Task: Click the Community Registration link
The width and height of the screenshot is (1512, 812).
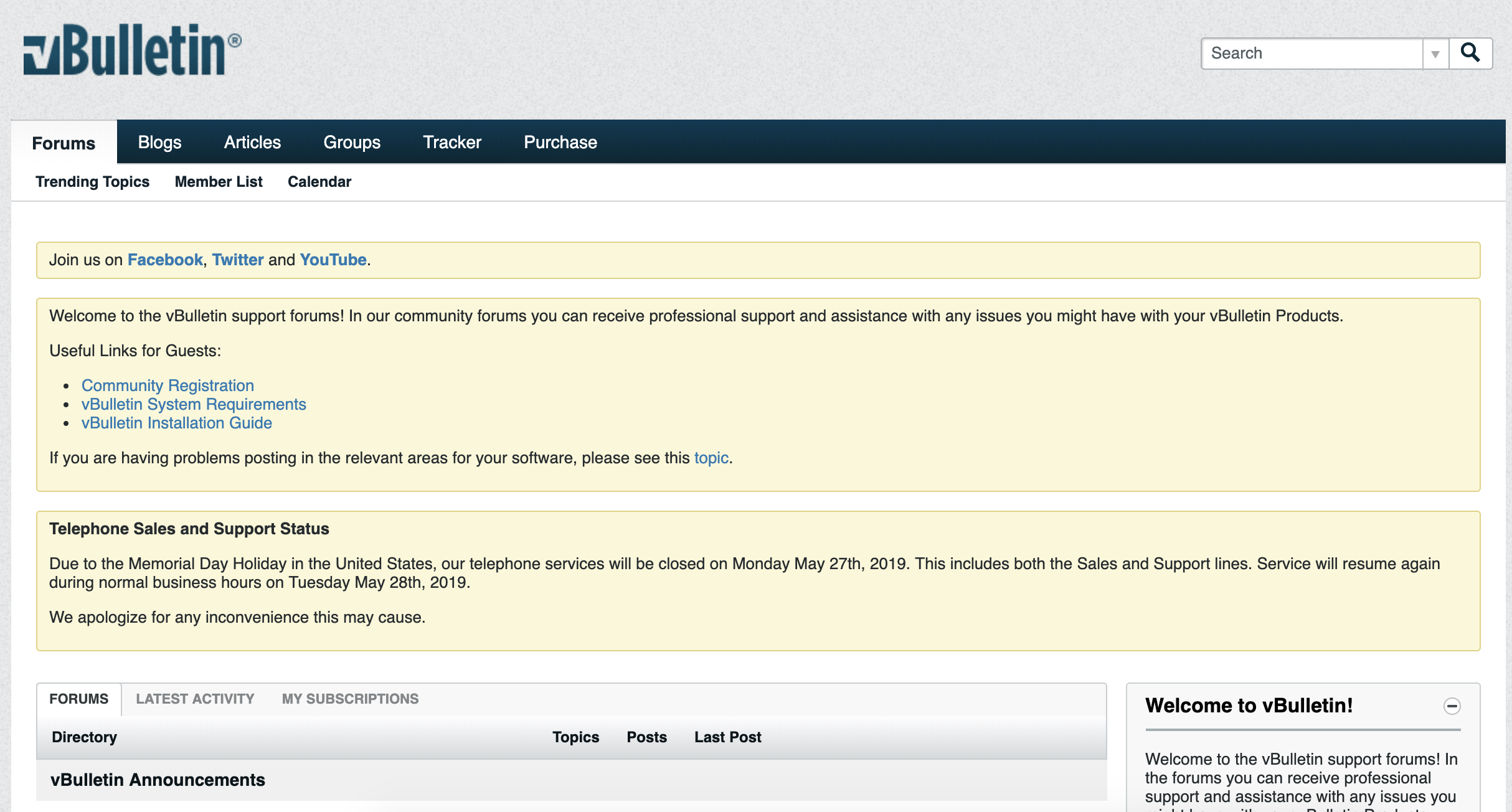Action: pyautogui.click(x=168, y=385)
